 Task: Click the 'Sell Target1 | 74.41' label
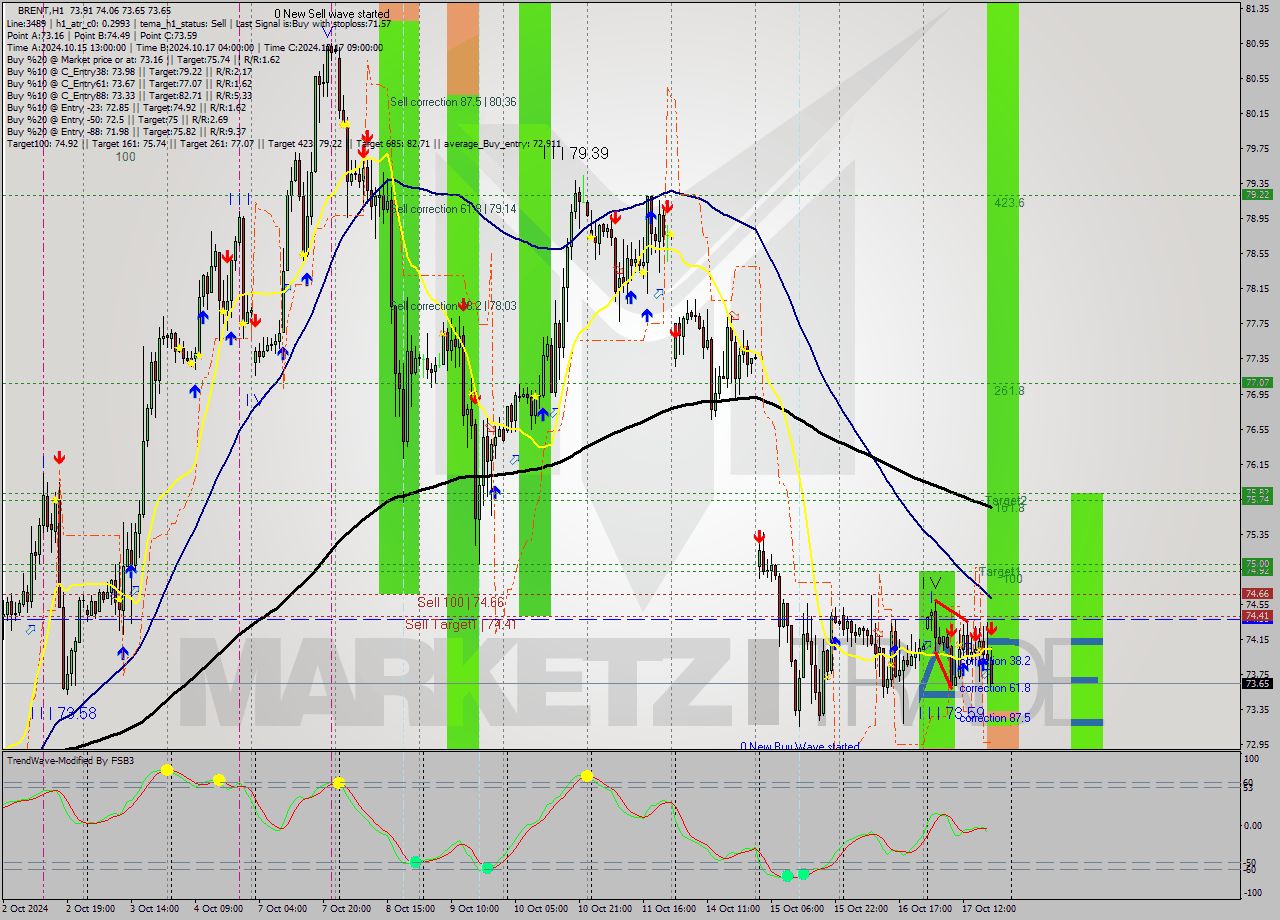tap(463, 624)
